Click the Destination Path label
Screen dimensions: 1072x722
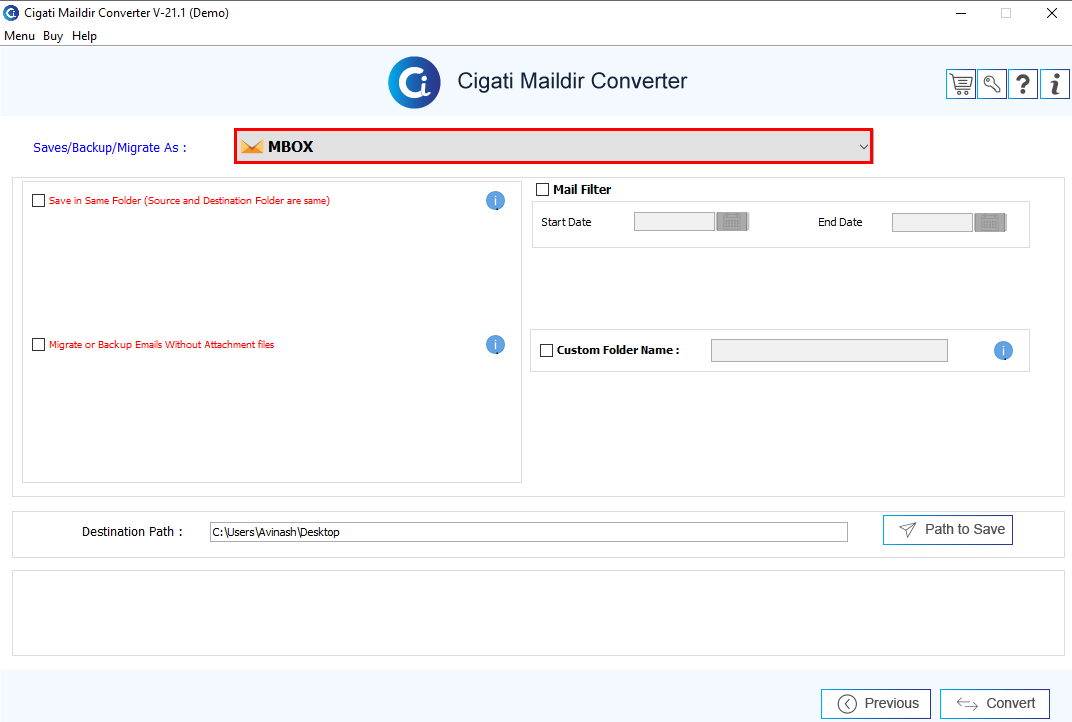click(132, 531)
